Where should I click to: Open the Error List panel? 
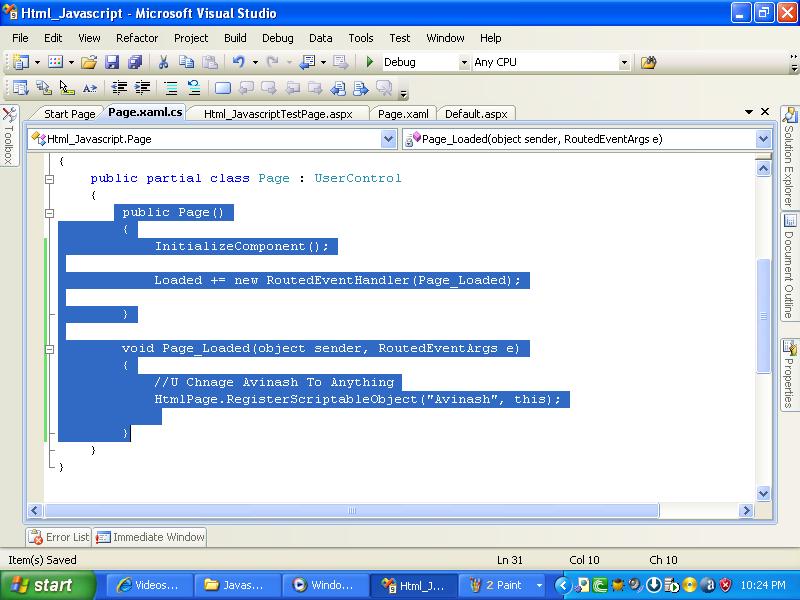point(59,537)
